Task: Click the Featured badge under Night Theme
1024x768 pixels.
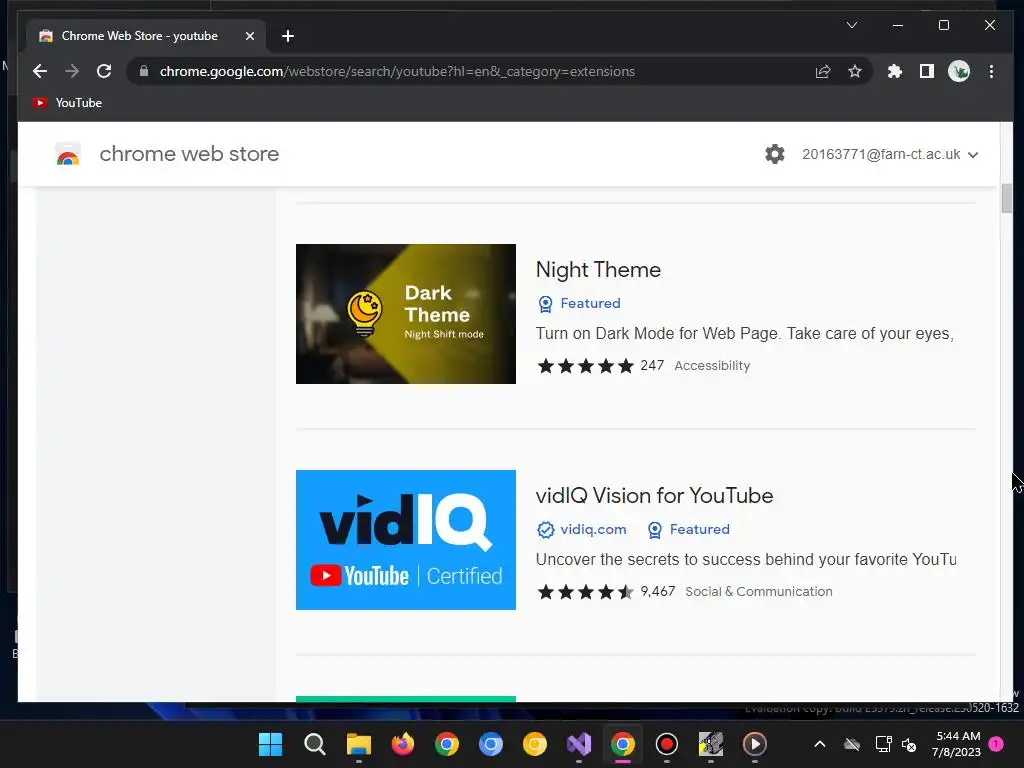Action: tap(579, 303)
